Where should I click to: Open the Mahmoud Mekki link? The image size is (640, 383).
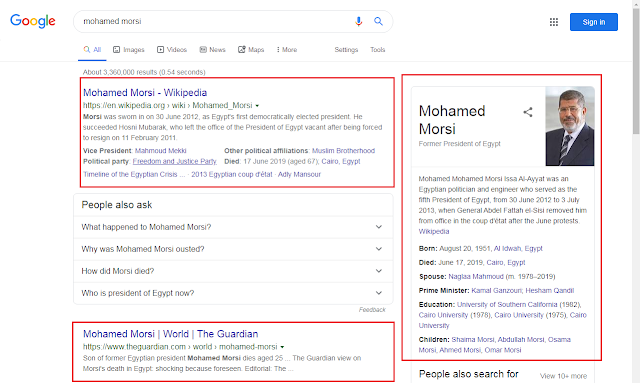160,151
